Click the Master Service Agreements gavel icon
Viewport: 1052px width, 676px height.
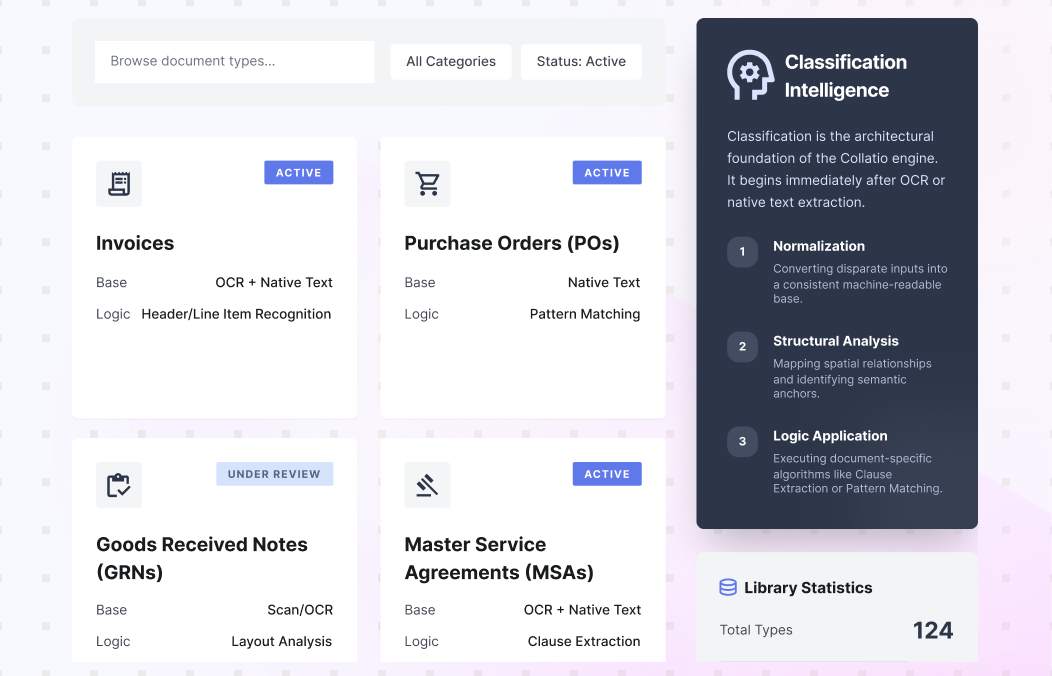point(427,485)
